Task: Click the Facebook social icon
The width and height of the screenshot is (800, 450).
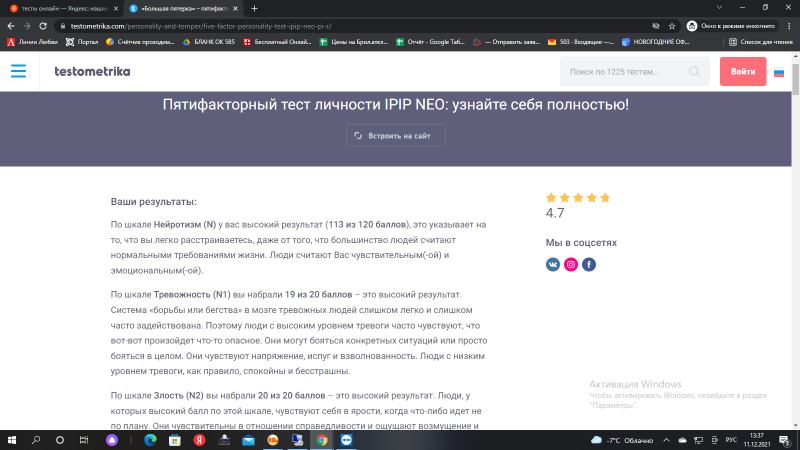Action: (589, 264)
